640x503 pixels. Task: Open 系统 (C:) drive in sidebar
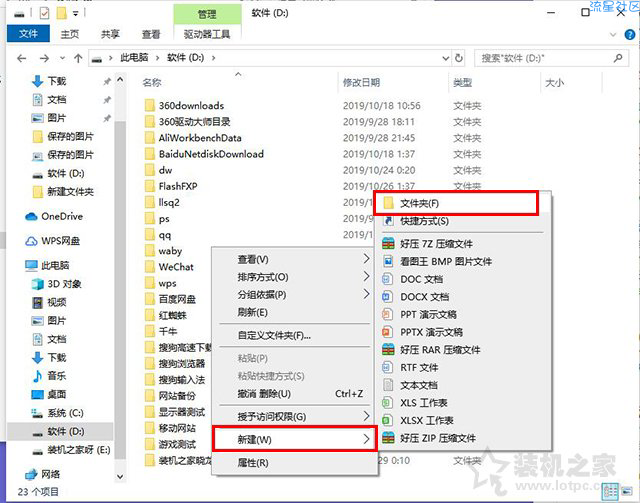coord(57,413)
